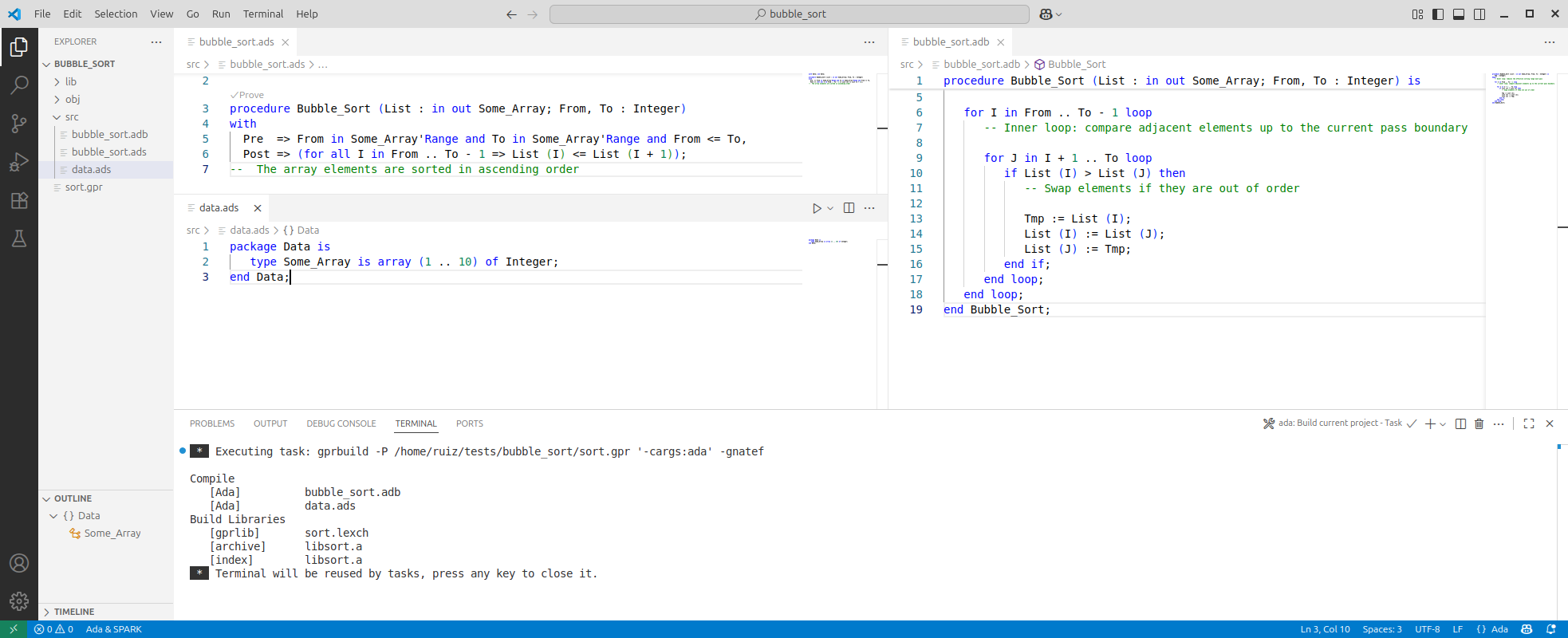Expand the lib folder
Viewport: 1568px width, 638px height.
71,81
